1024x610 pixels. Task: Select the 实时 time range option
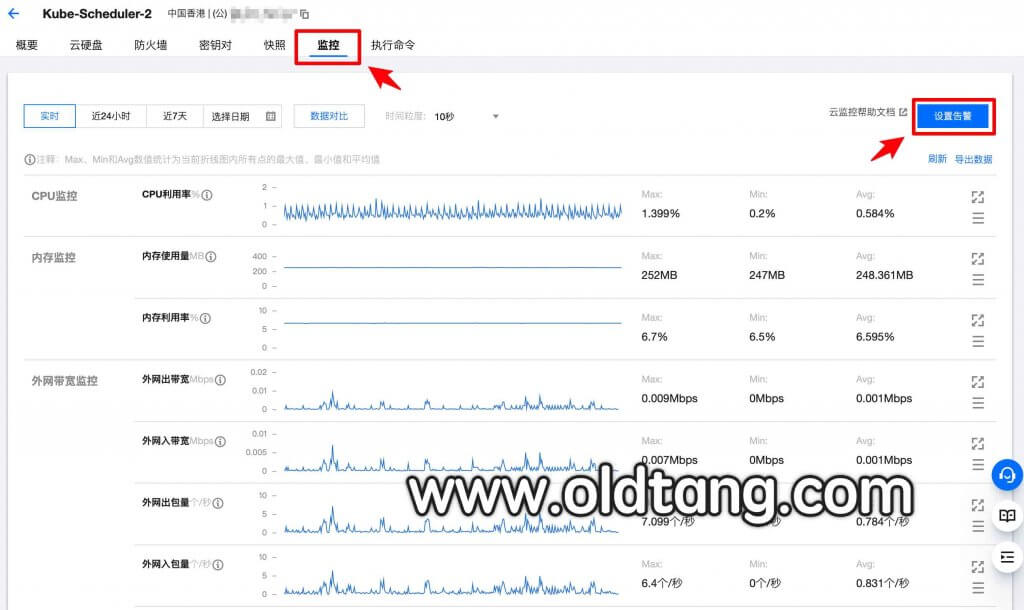click(50, 116)
